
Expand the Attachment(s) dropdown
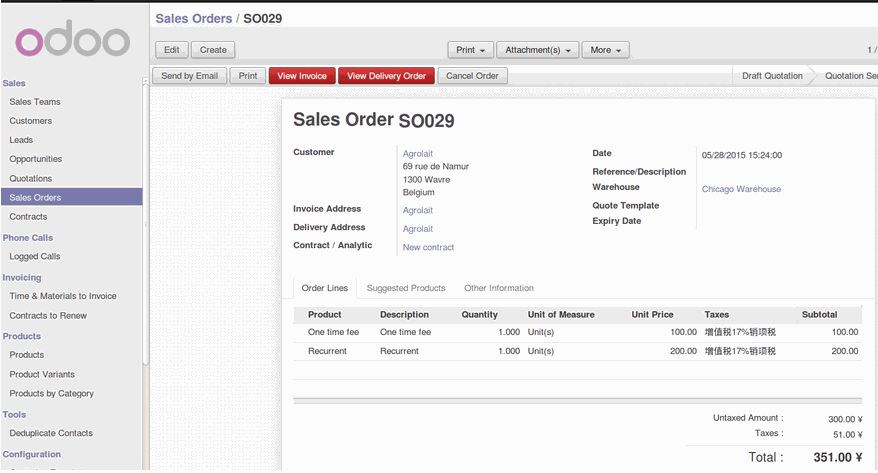point(538,49)
